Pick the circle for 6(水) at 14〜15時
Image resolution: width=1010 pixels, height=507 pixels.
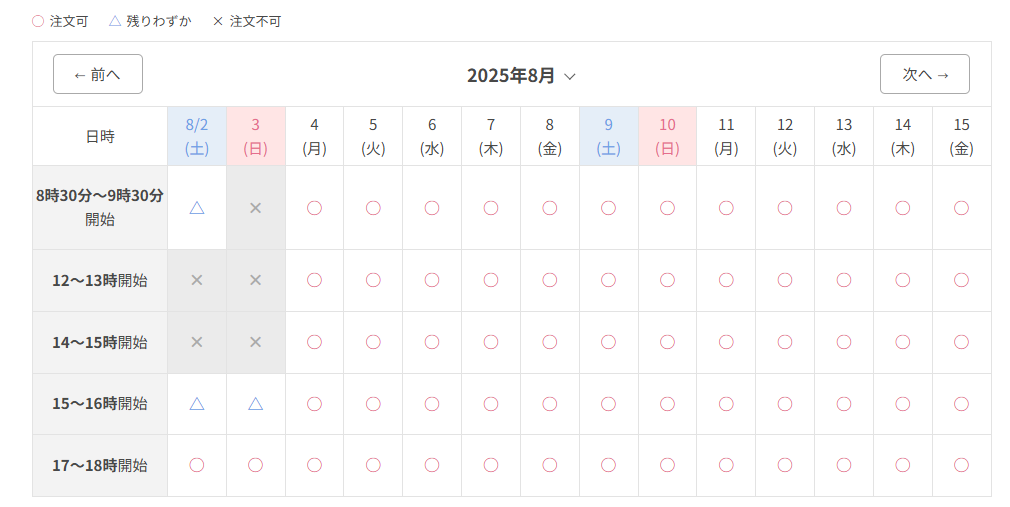[x=432, y=342]
